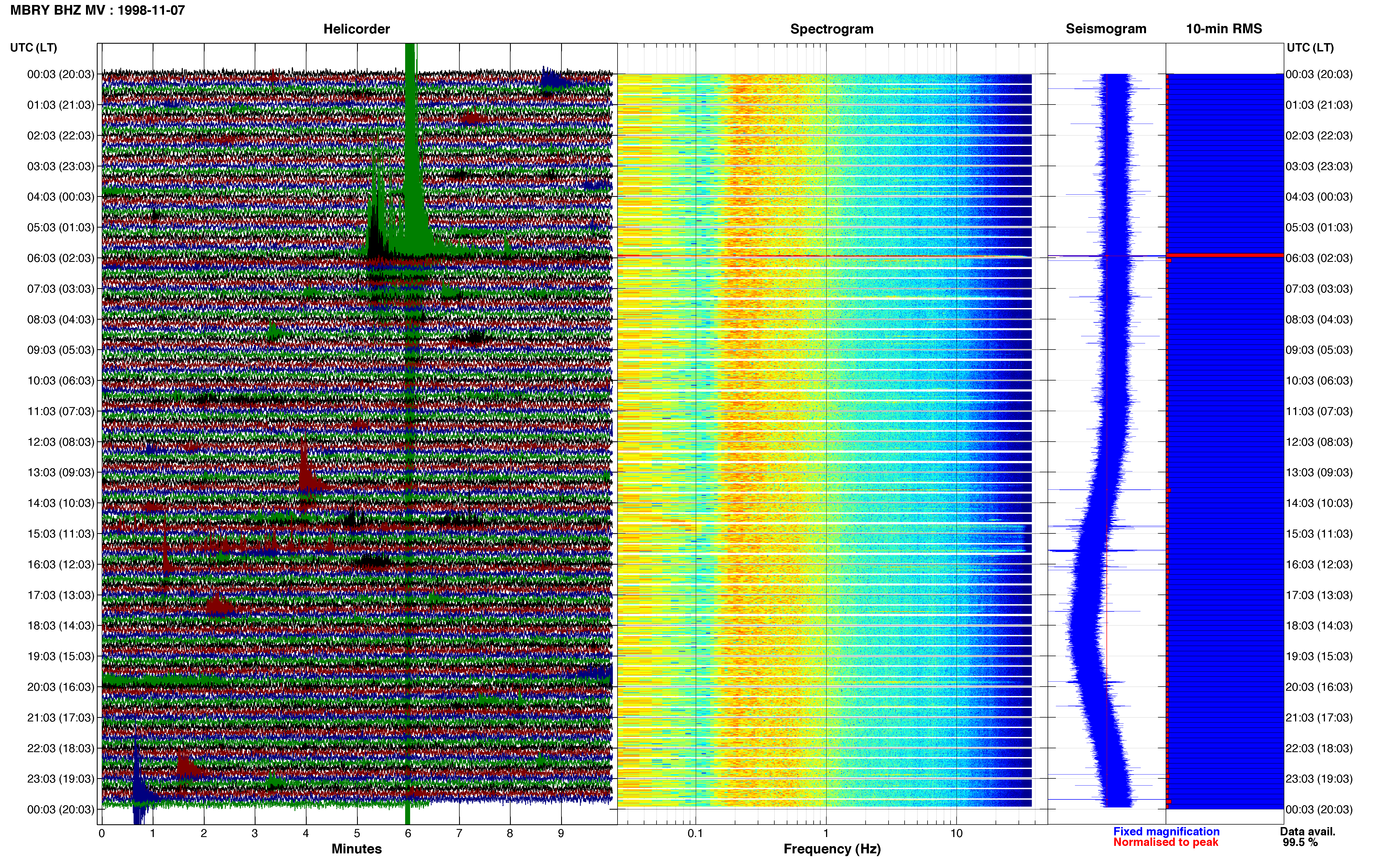Click left time label 19:03 (15:03)
1388x868 pixels.
click(x=61, y=656)
